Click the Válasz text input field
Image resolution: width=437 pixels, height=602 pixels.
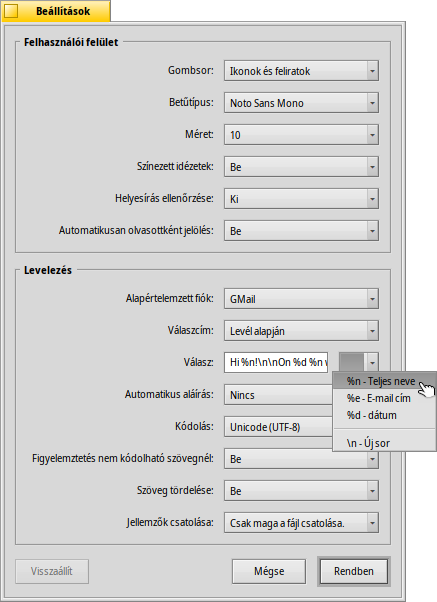coord(276,362)
